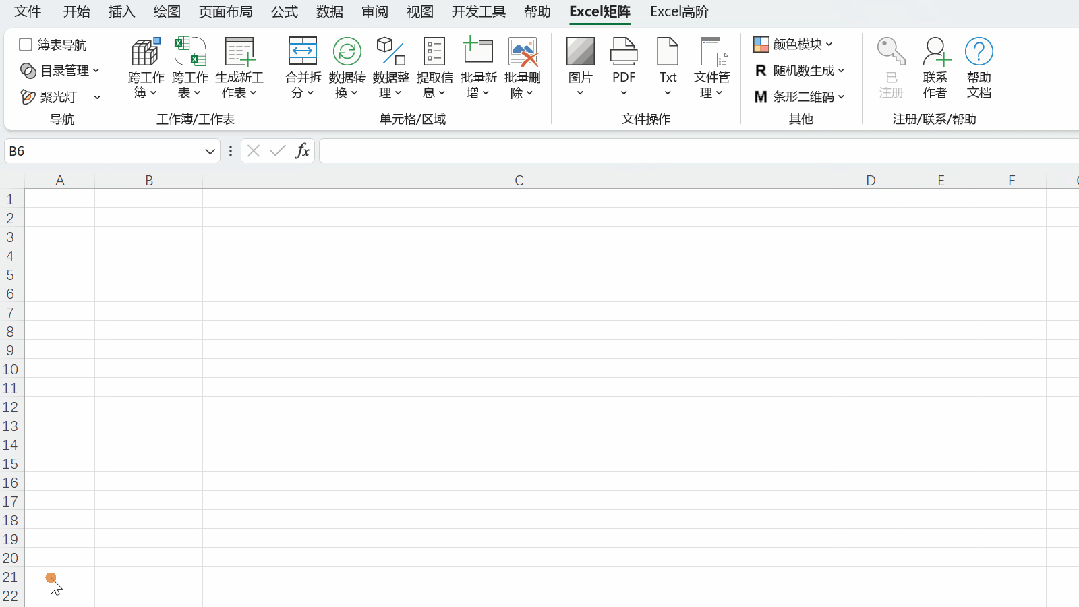The height and width of the screenshot is (607, 1079).
Task: Select column D header
Action: pos(870,180)
